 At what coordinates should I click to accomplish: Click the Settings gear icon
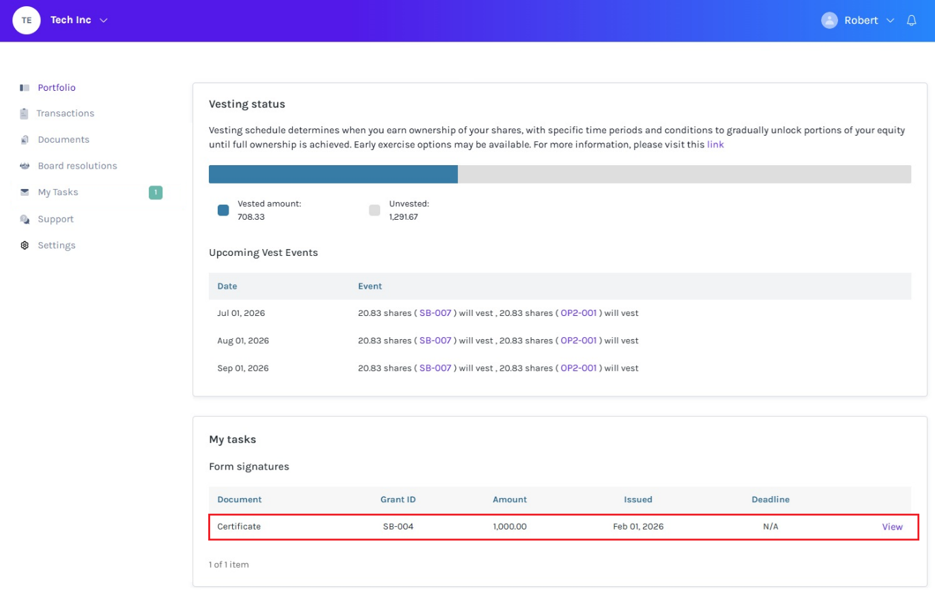[x=24, y=245]
